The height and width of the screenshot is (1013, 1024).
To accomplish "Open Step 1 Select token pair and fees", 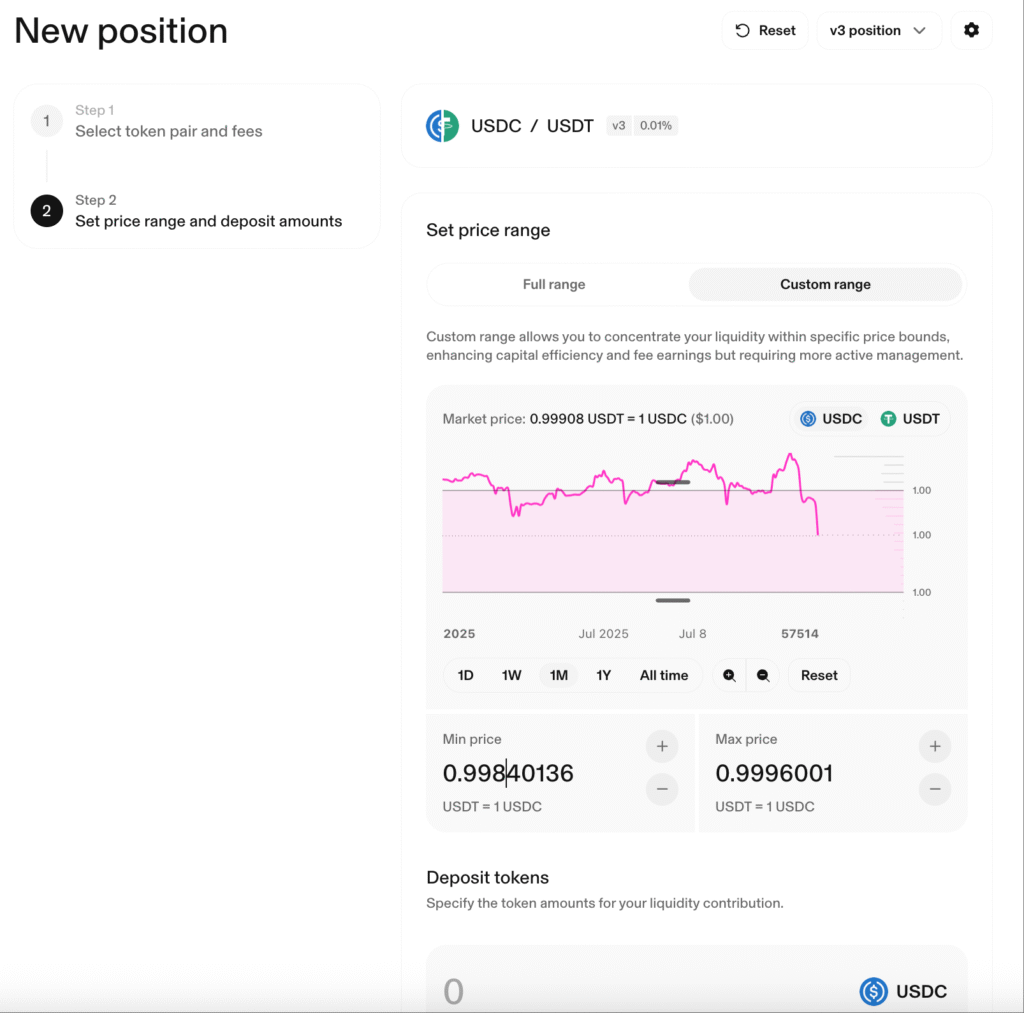I will (168, 121).
